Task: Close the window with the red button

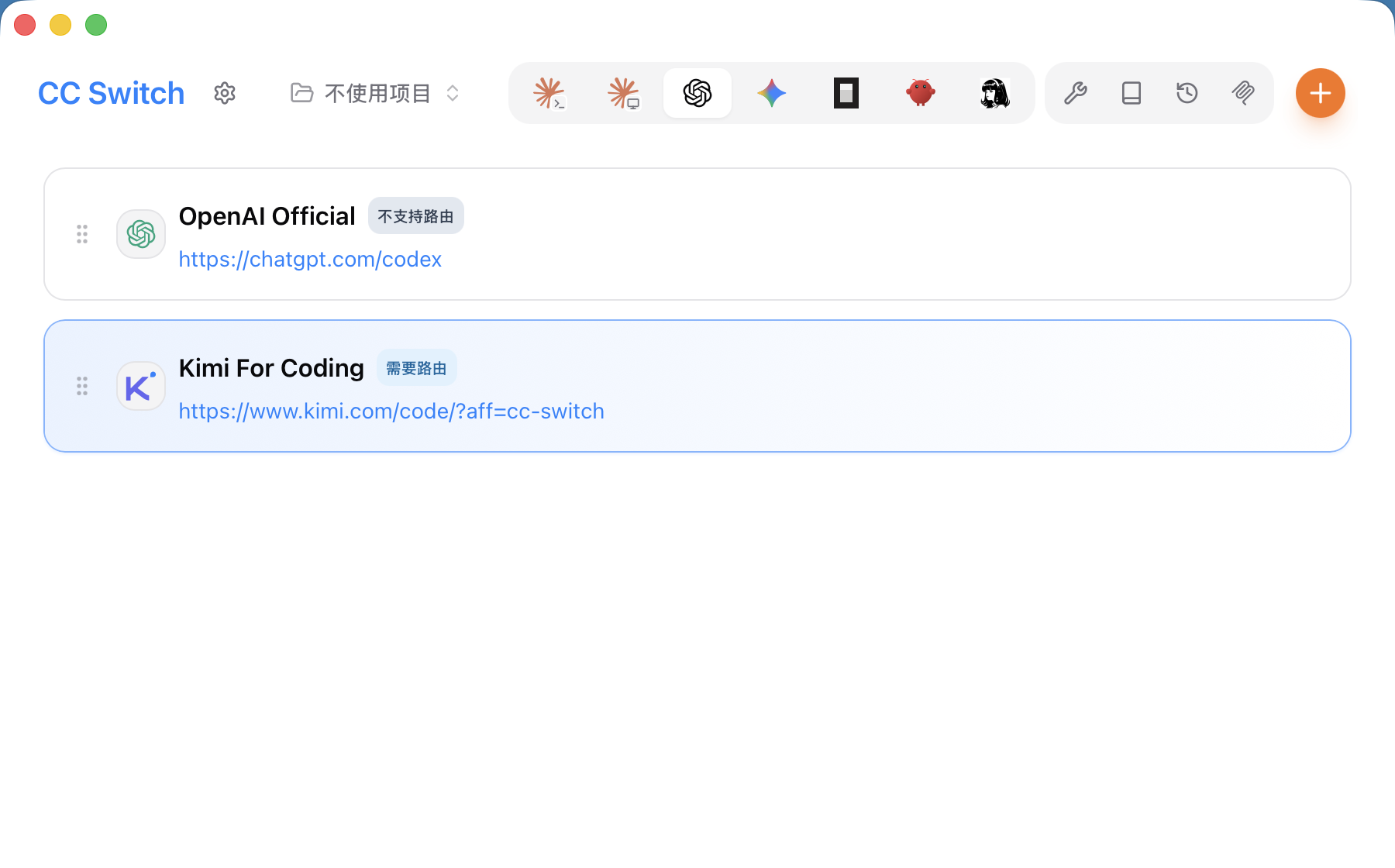Action: [x=25, y=25]
